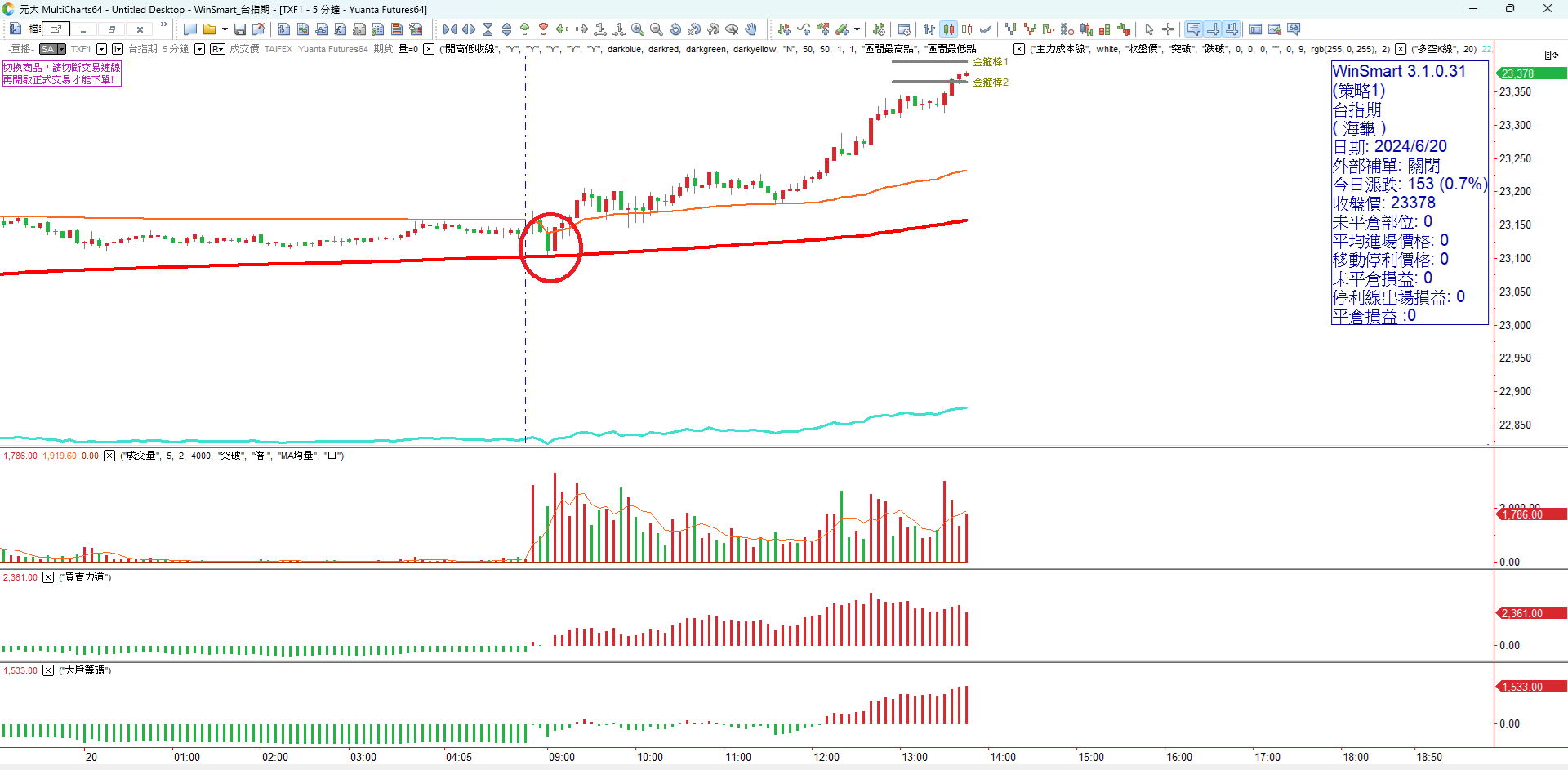Switch to the line chart style icon
The image size is (1568, 770).
[987, 29]
